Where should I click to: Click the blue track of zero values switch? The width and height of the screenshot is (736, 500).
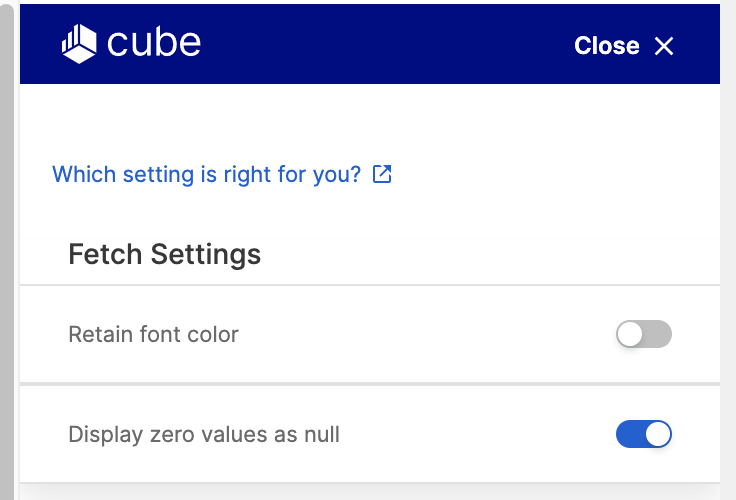click(x=630, y=434)
